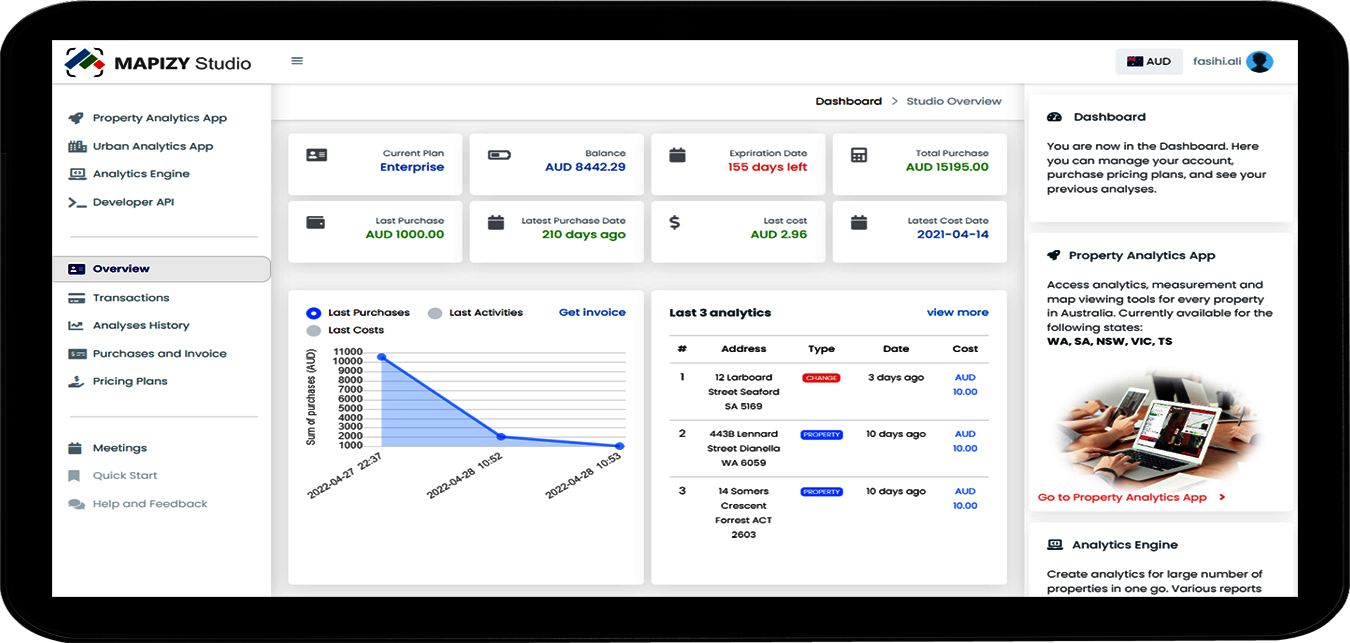Image resolution: width=1350 pixels, height=643 pixels.
Task: Click the Transactions card icon
Action: click(76, 298)
